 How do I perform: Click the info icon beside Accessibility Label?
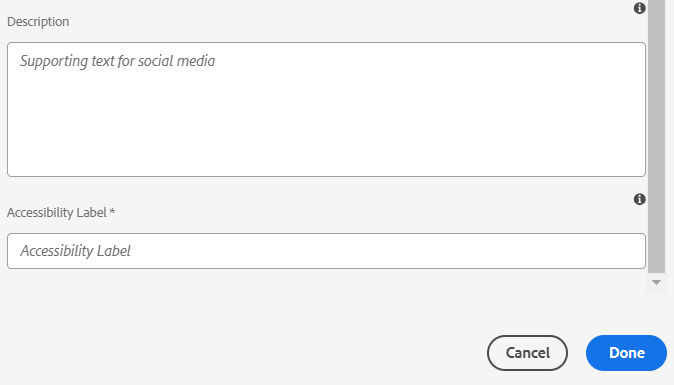tap(639, 199)
